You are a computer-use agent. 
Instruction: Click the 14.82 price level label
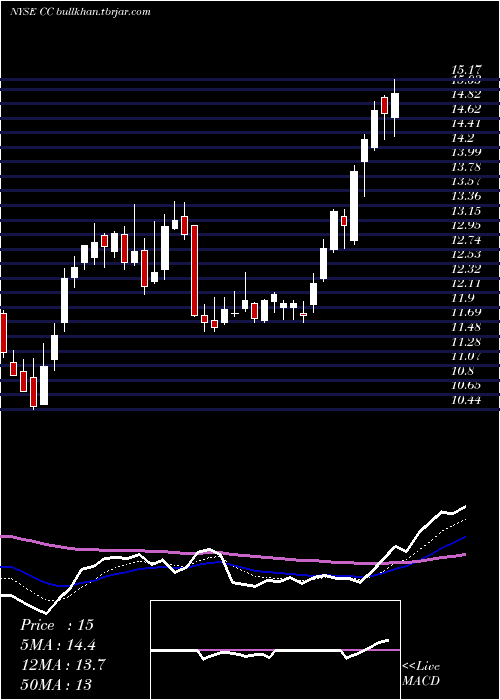click(466, 94)
